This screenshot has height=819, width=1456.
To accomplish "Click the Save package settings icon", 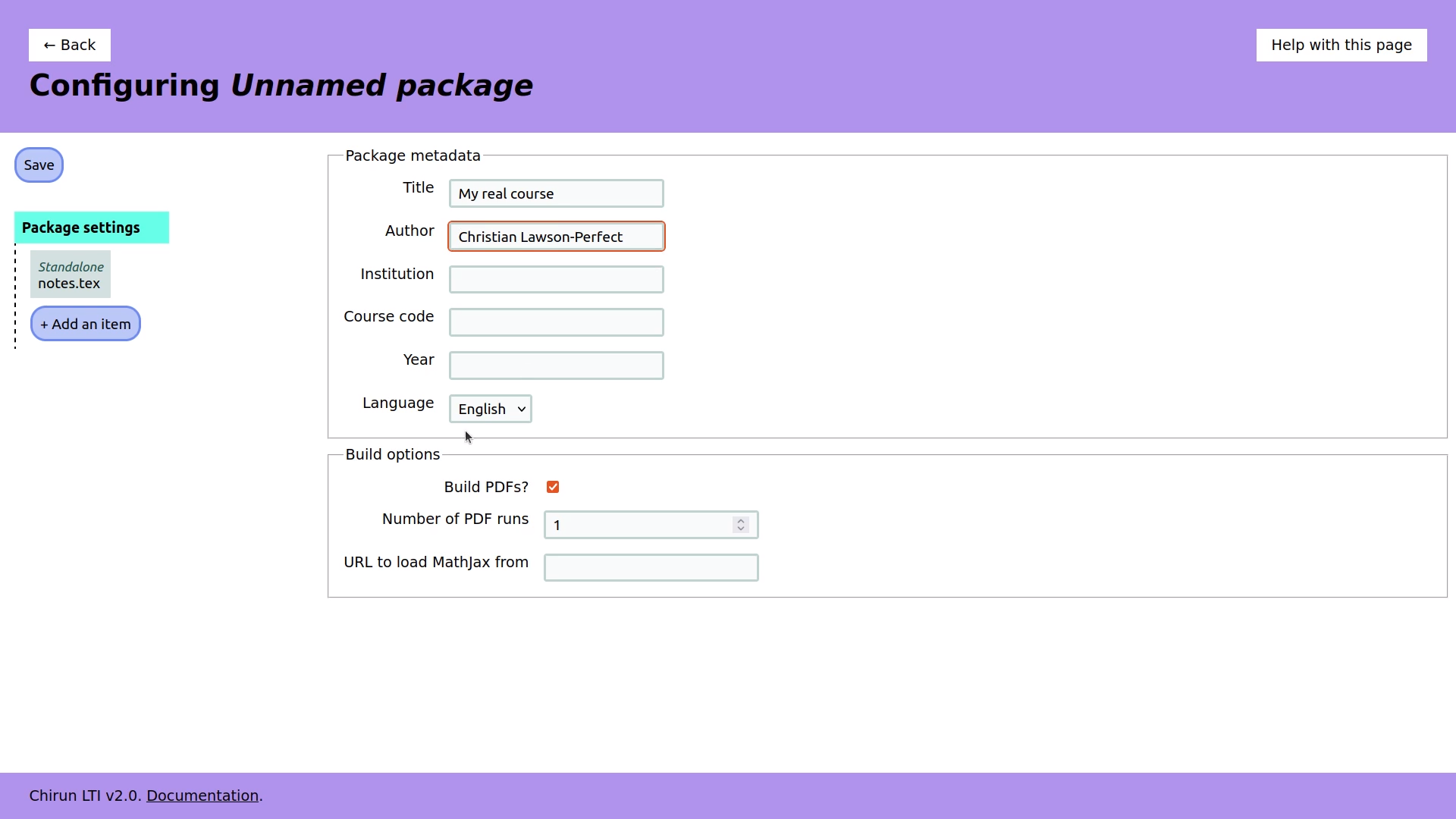I will point(39,165).
